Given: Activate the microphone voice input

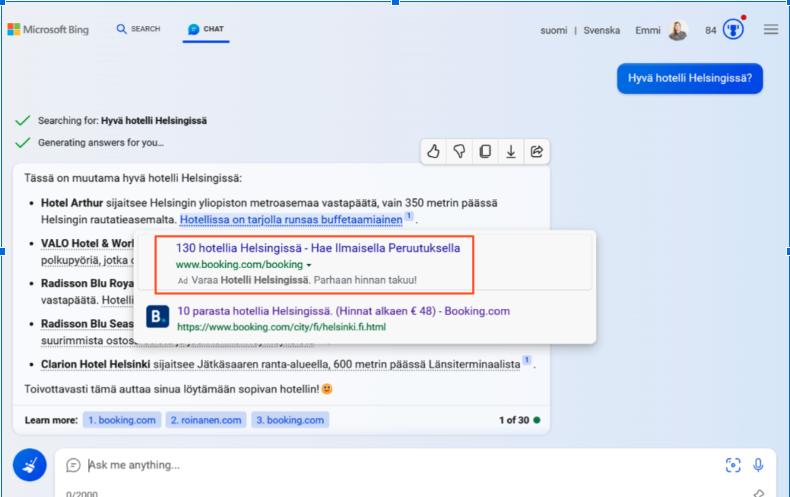Looking at the screenshot, I should pyautogui.click(x=758, y=465).
